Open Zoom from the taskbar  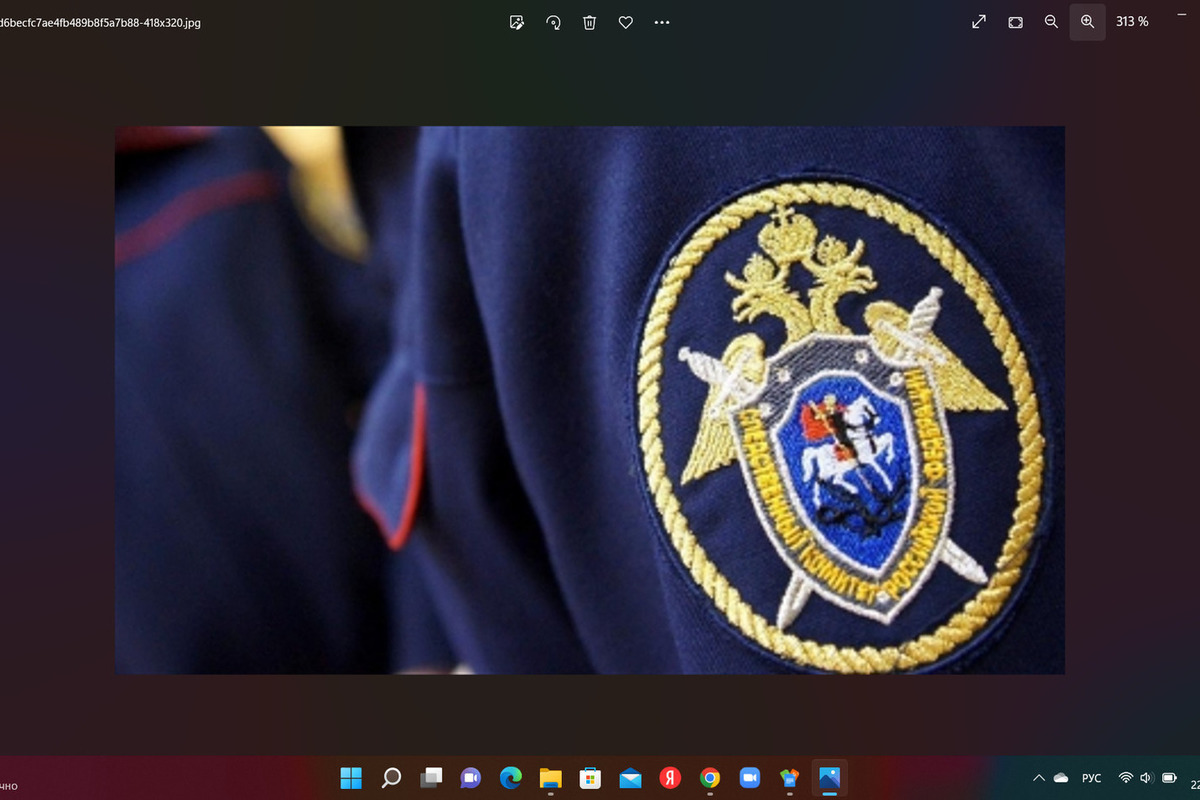pos(750,778)
